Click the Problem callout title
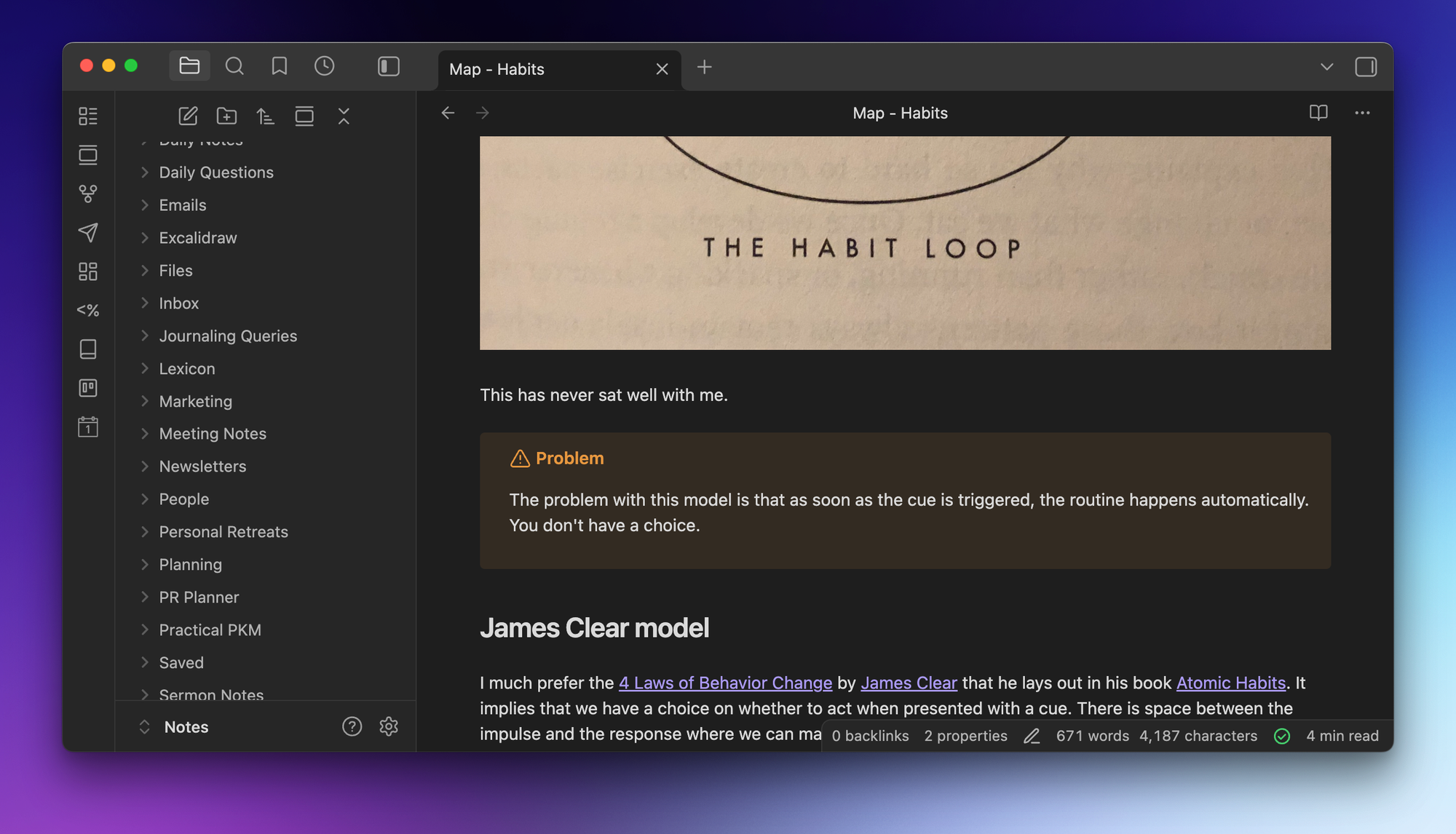The image size is (1456, 834). click(569, 458)
